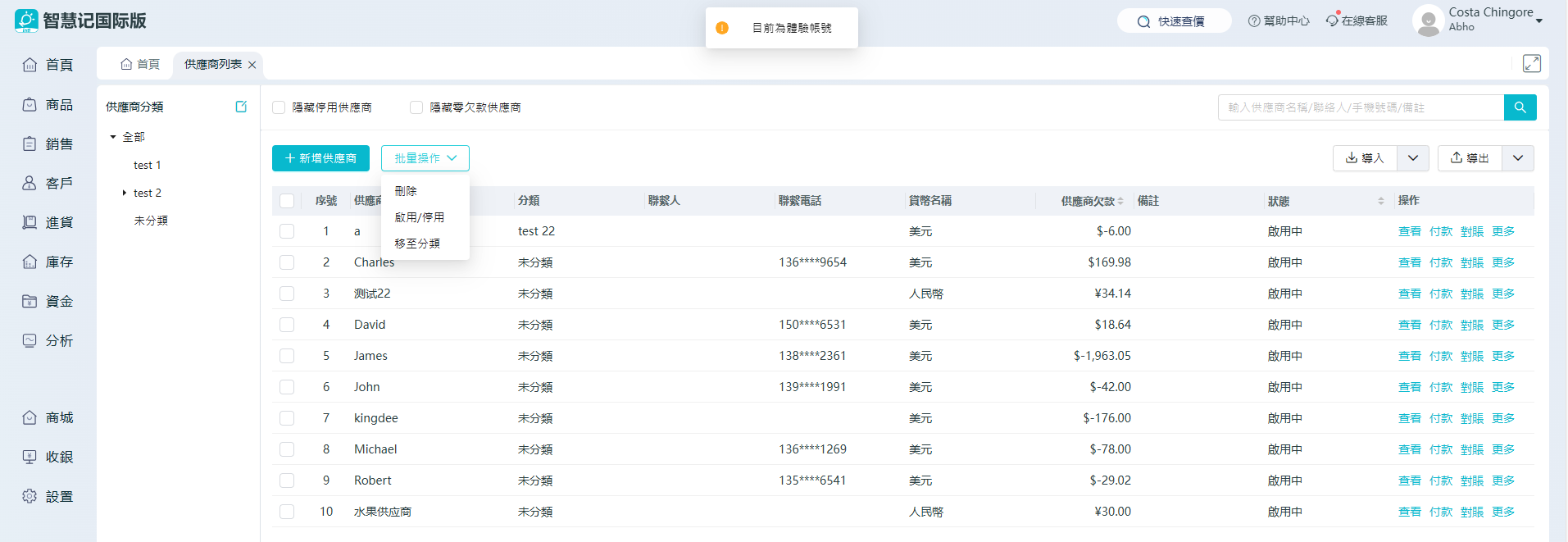This screenshot has width=1568, height=542.
Task: Click the search magnifier button
Action: click(1520, 107)
